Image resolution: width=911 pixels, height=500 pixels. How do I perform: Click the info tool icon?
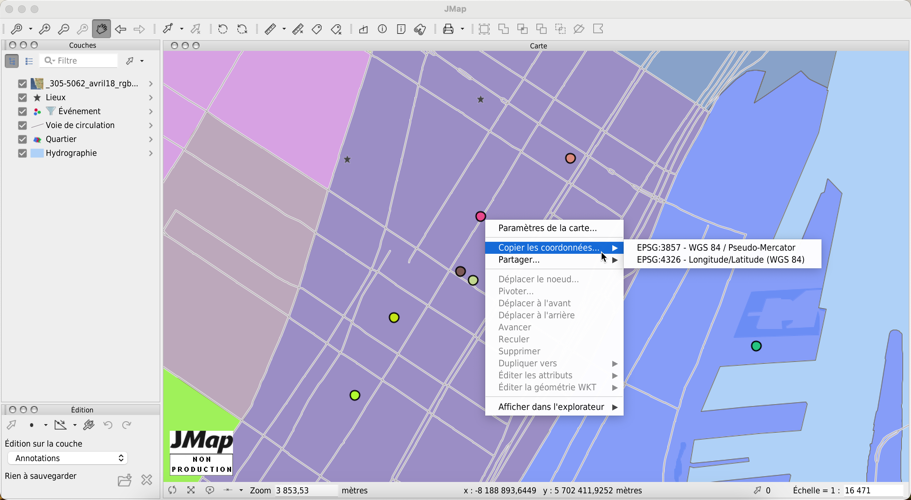tap(382, 29)
